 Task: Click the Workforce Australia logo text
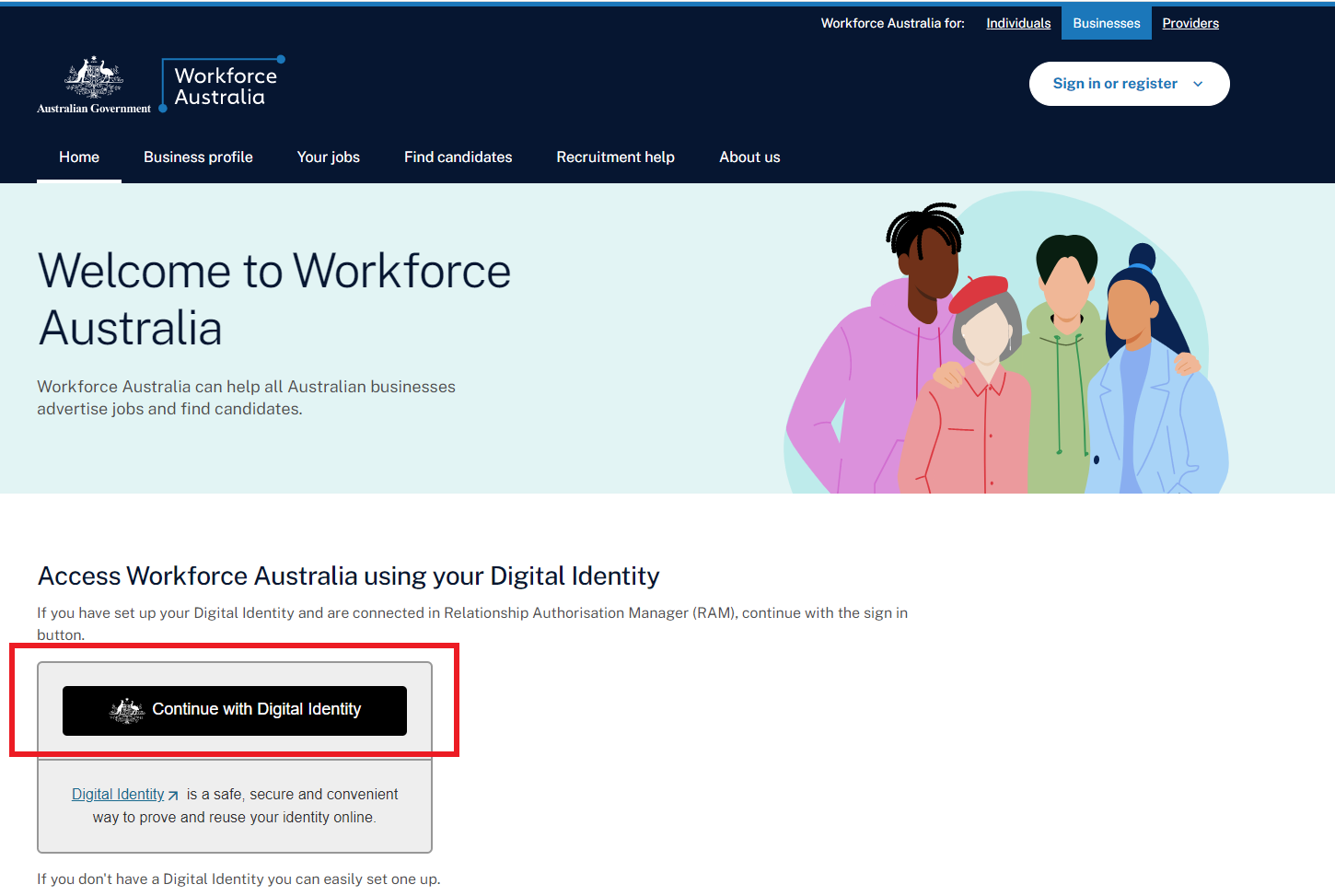pos(226,86)
